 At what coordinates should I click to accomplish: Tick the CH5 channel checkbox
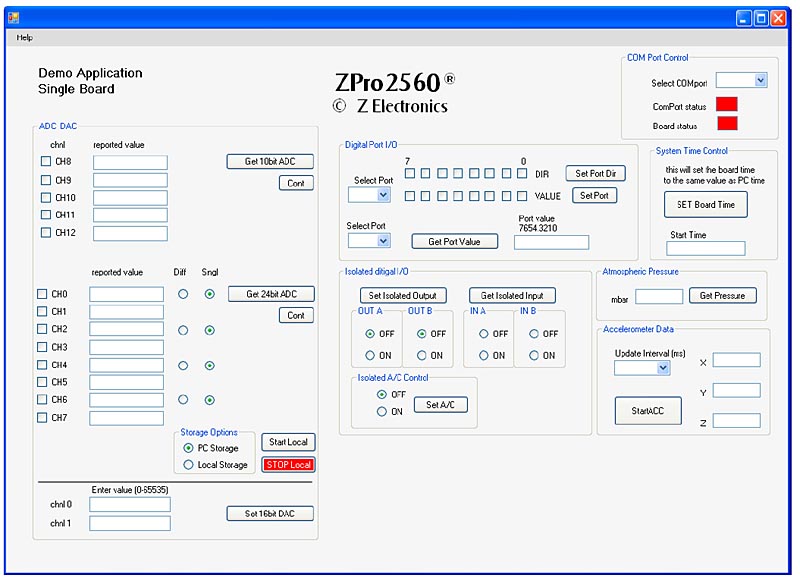pos(42,382)
